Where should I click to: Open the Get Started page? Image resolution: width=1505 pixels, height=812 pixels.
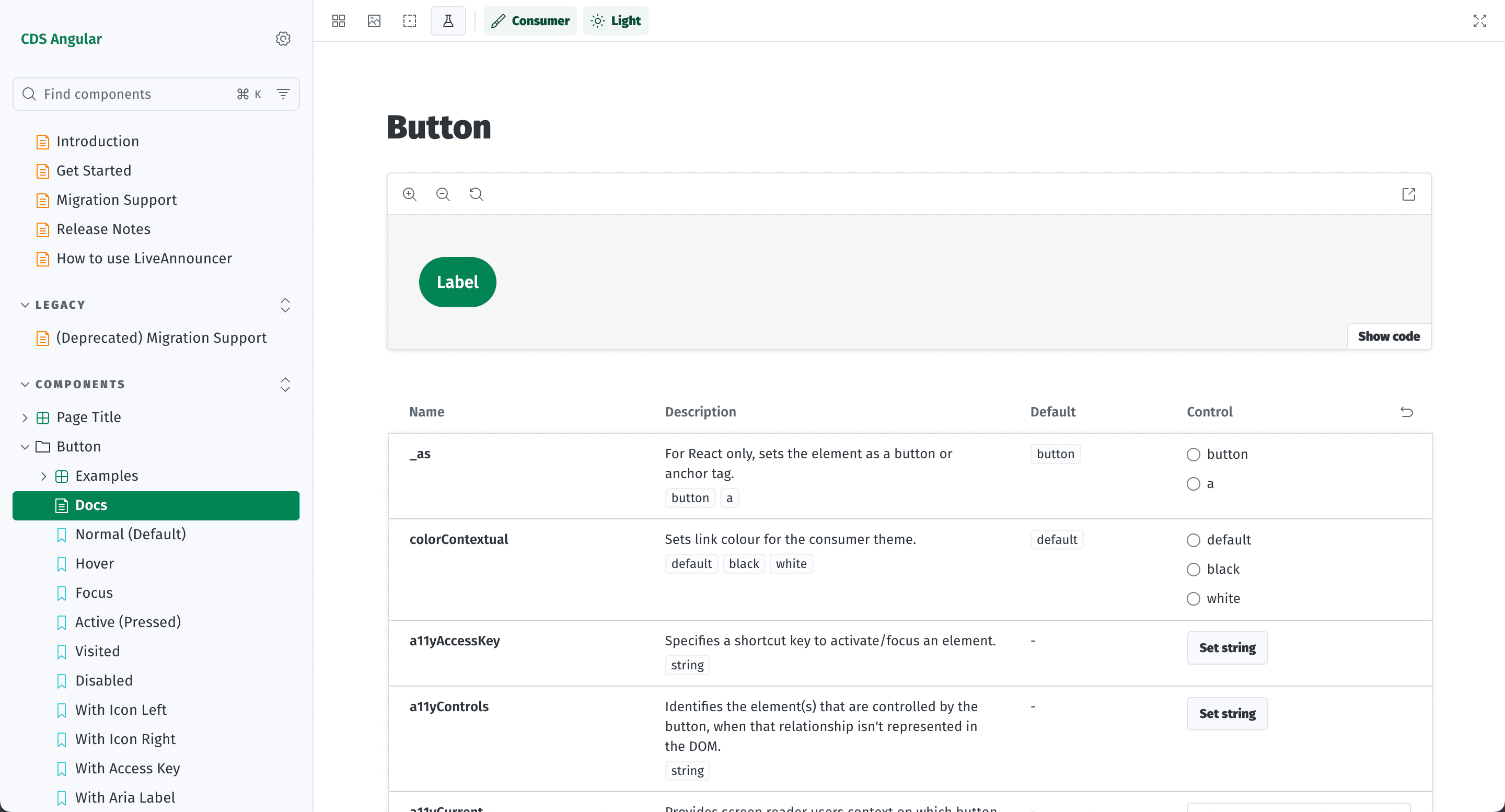click(94, 170)
